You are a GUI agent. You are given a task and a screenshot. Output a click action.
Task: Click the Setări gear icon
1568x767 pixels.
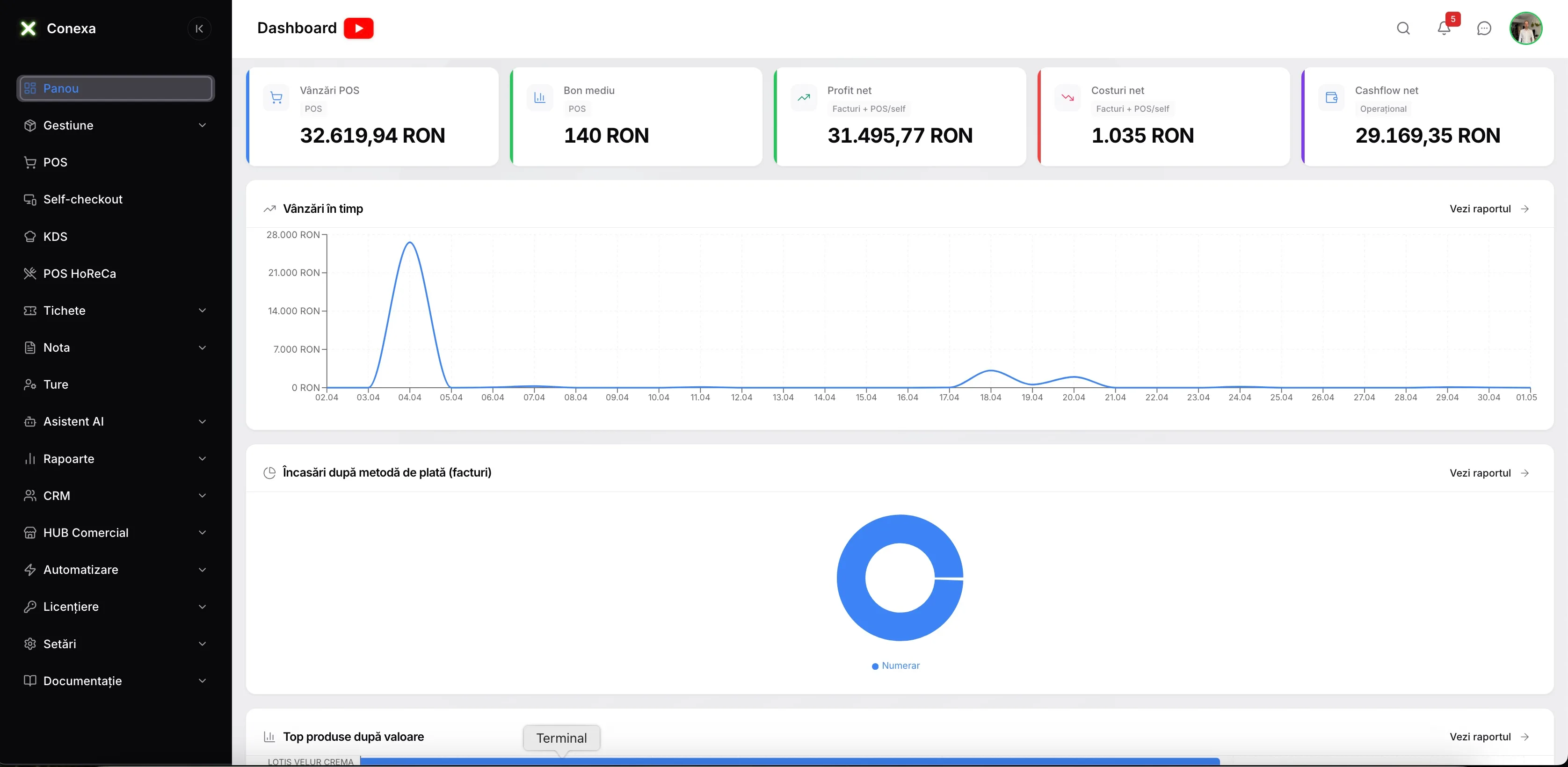click(x=30, y=644)
